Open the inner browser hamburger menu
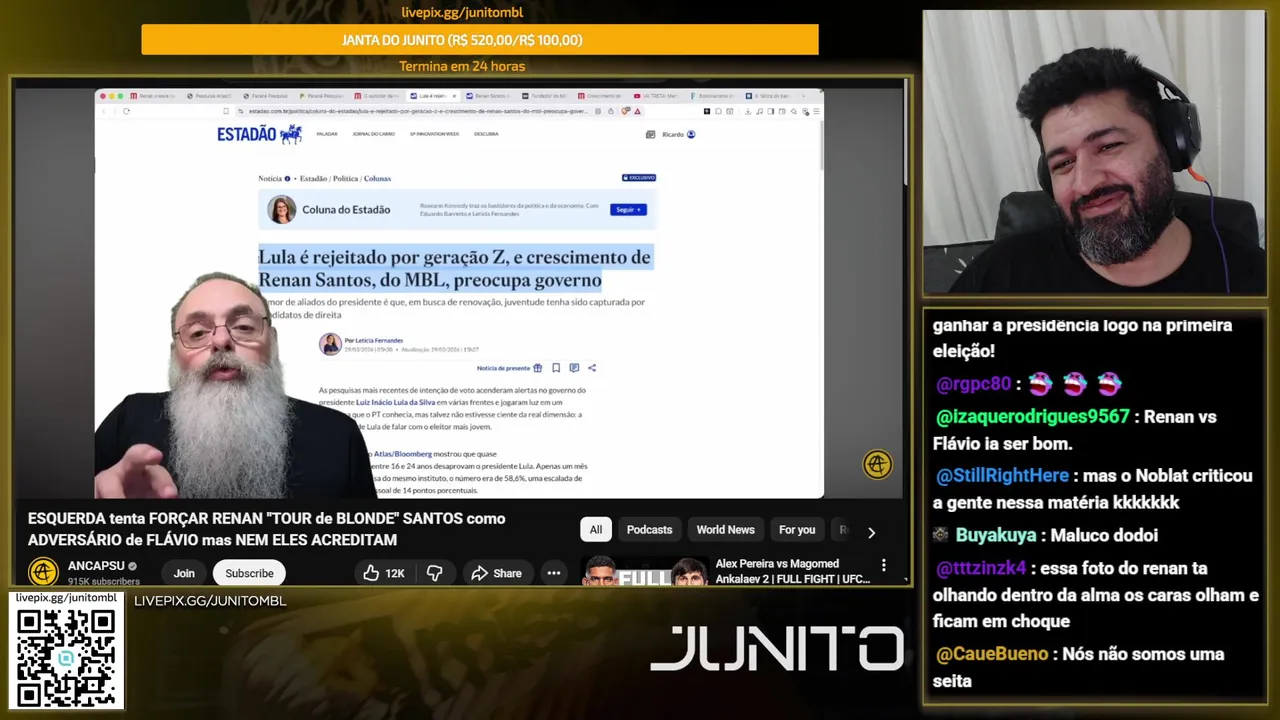The height and width of the screenshot is (720, 1280). (818, 111)
